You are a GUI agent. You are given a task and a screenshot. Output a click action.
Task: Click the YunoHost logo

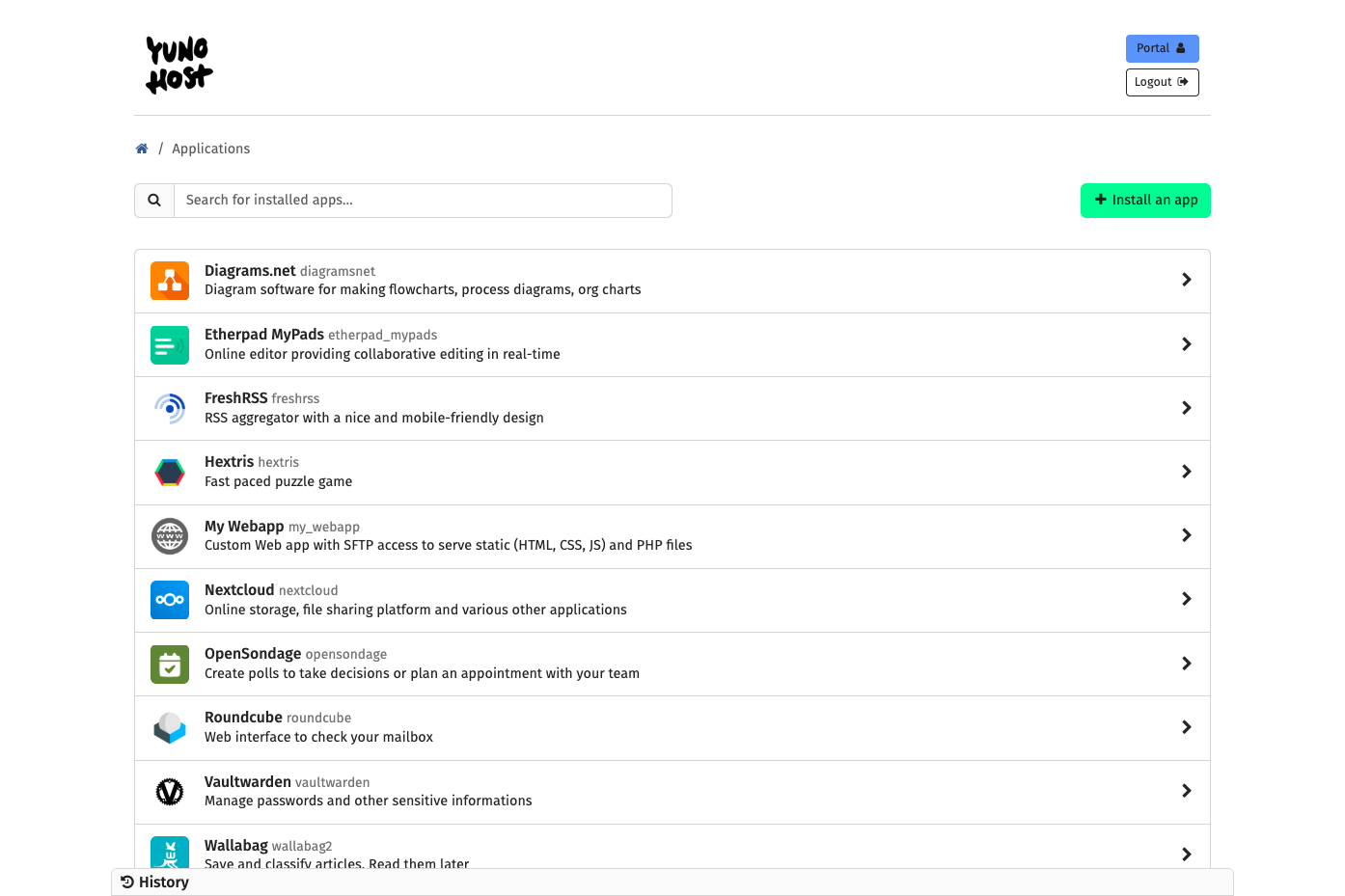(x=179, y=65)
